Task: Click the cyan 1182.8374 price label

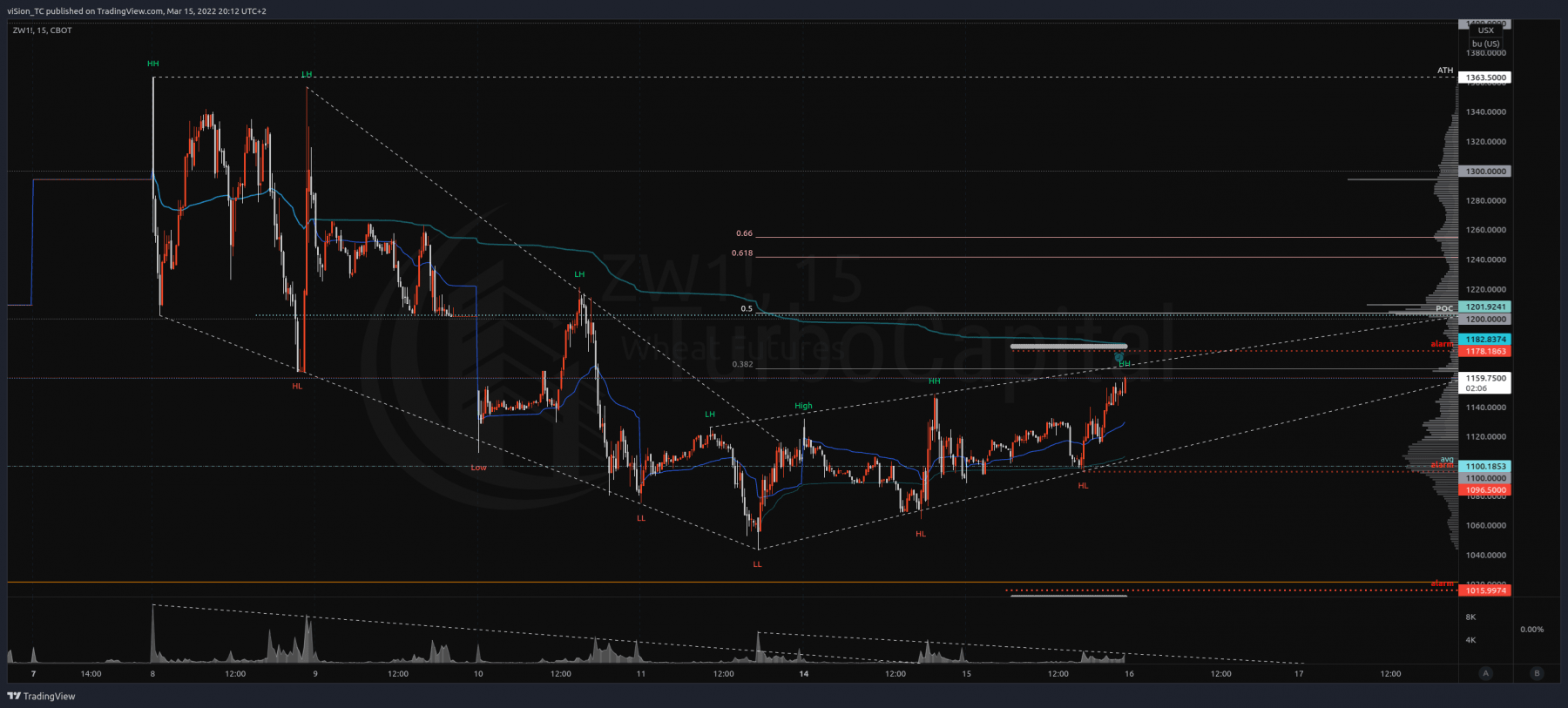Action: pos(1485,340)
